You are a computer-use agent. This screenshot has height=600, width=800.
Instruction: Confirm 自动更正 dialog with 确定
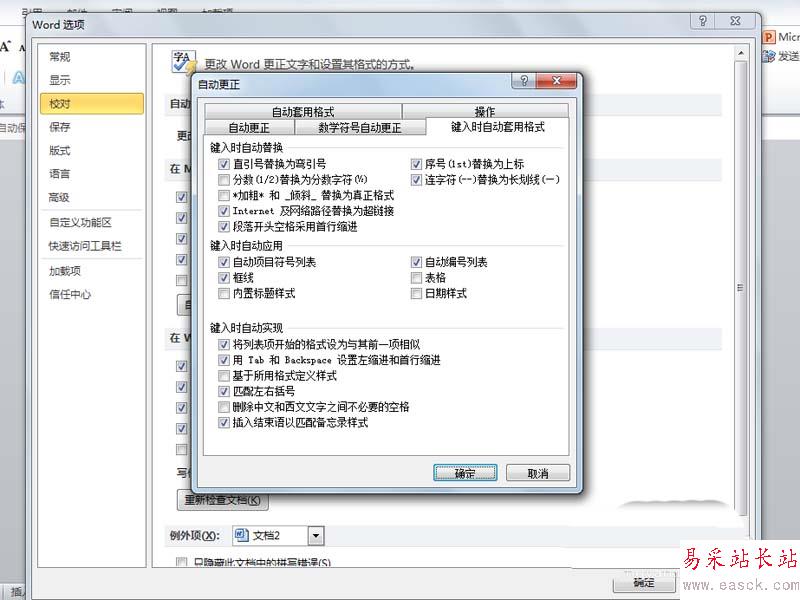coord(465,473)
